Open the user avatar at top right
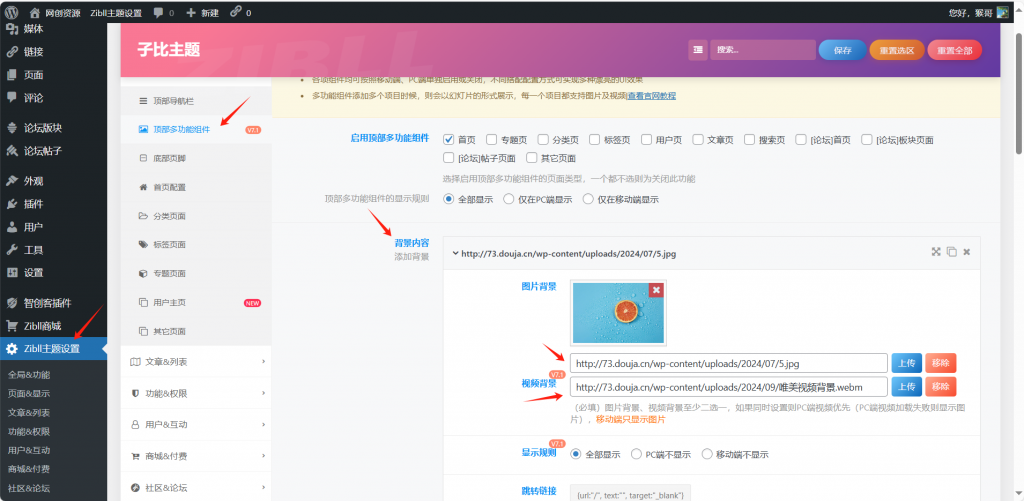 coord(1002,12)
